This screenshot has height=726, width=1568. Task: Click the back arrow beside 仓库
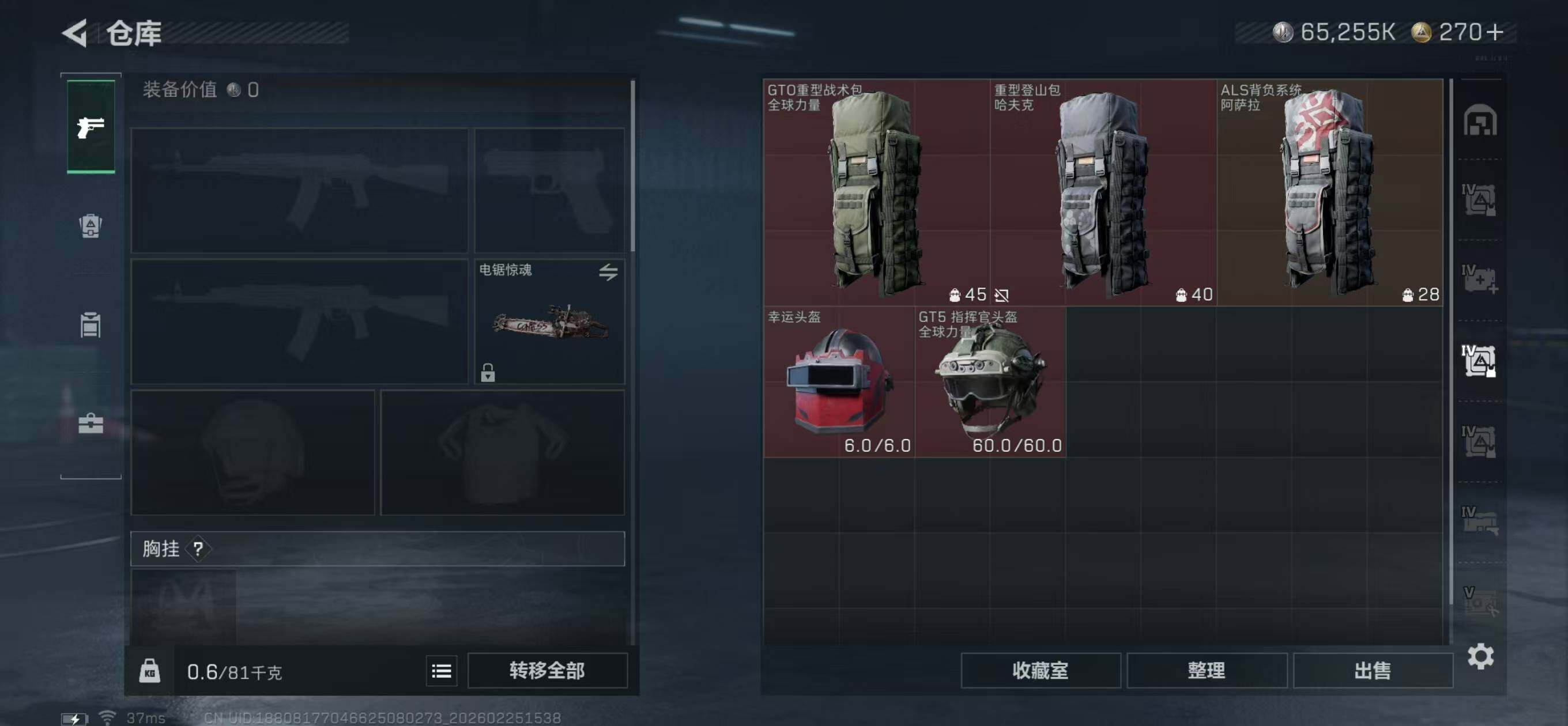76,33
